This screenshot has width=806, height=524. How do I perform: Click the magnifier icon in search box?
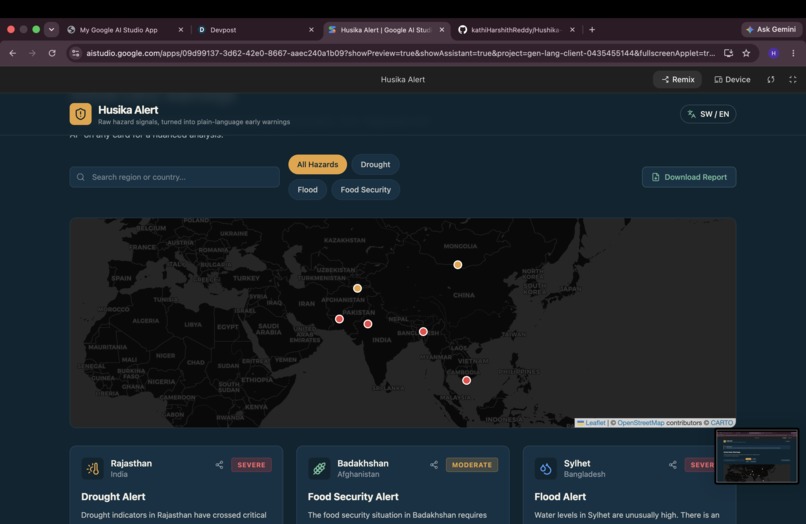pyautogui.click(x=81, y=177)
